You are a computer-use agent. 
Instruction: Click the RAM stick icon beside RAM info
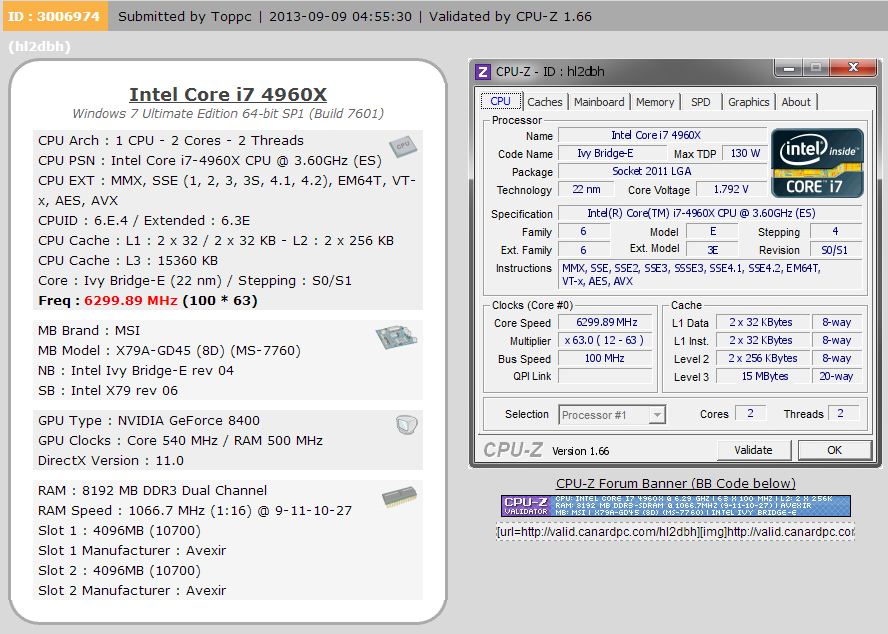(x=399, y=497)
